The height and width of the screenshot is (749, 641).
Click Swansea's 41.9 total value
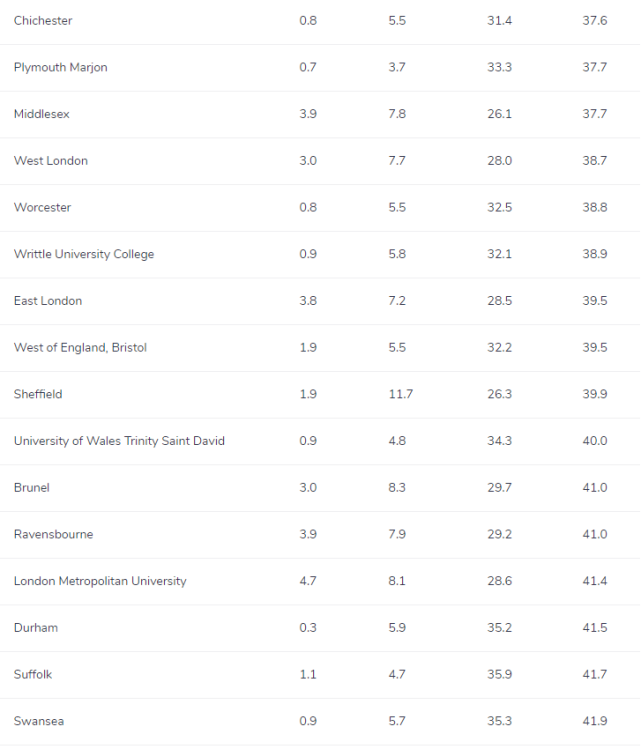pyautogui.click(x=595, y=721)
